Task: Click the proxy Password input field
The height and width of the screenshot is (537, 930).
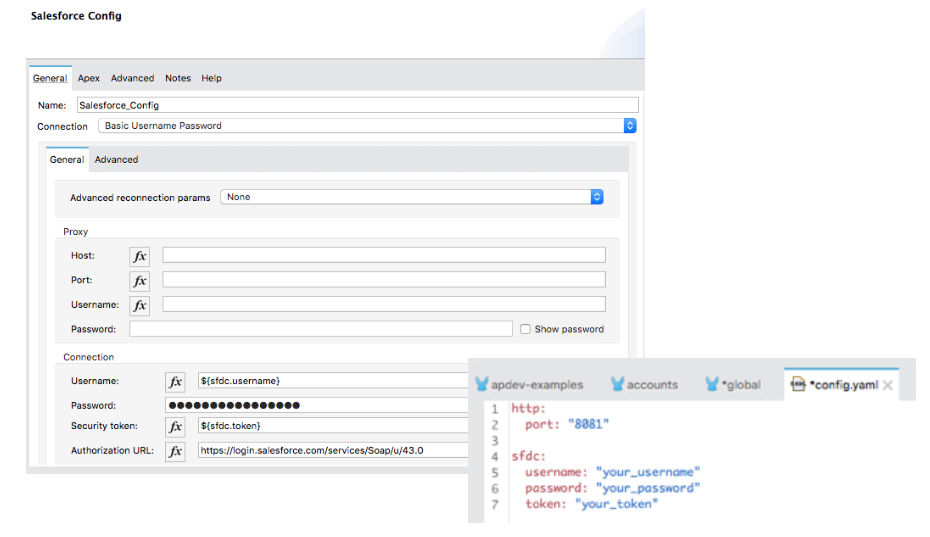Action: [321, 329]
